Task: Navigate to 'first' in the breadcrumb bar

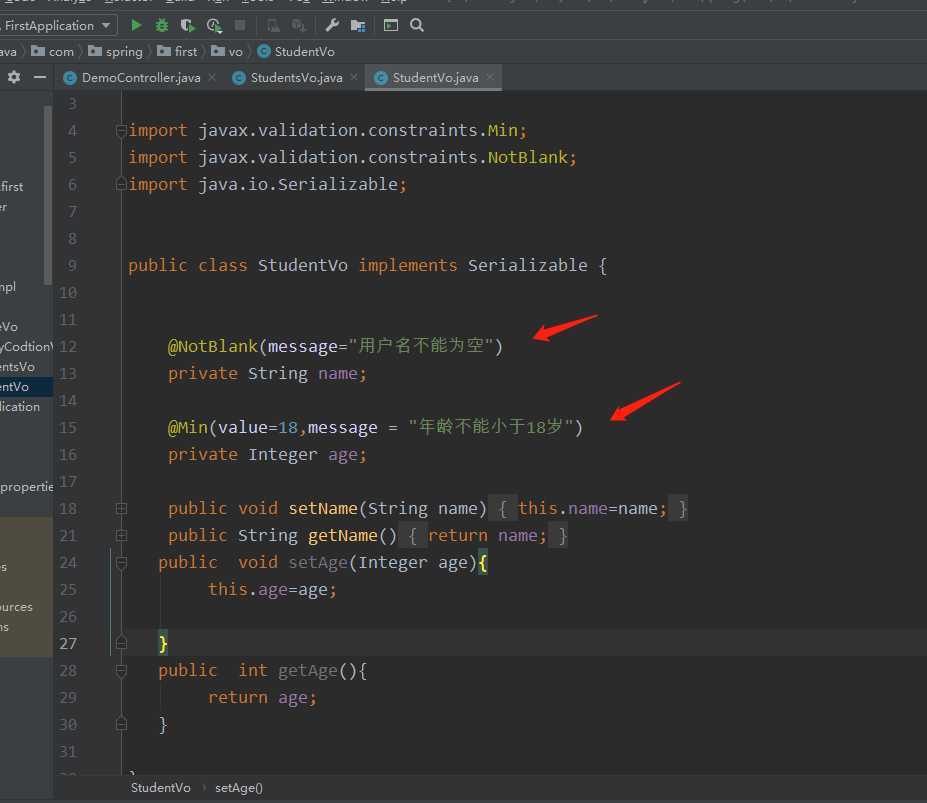Action: [x=186, y=51]
